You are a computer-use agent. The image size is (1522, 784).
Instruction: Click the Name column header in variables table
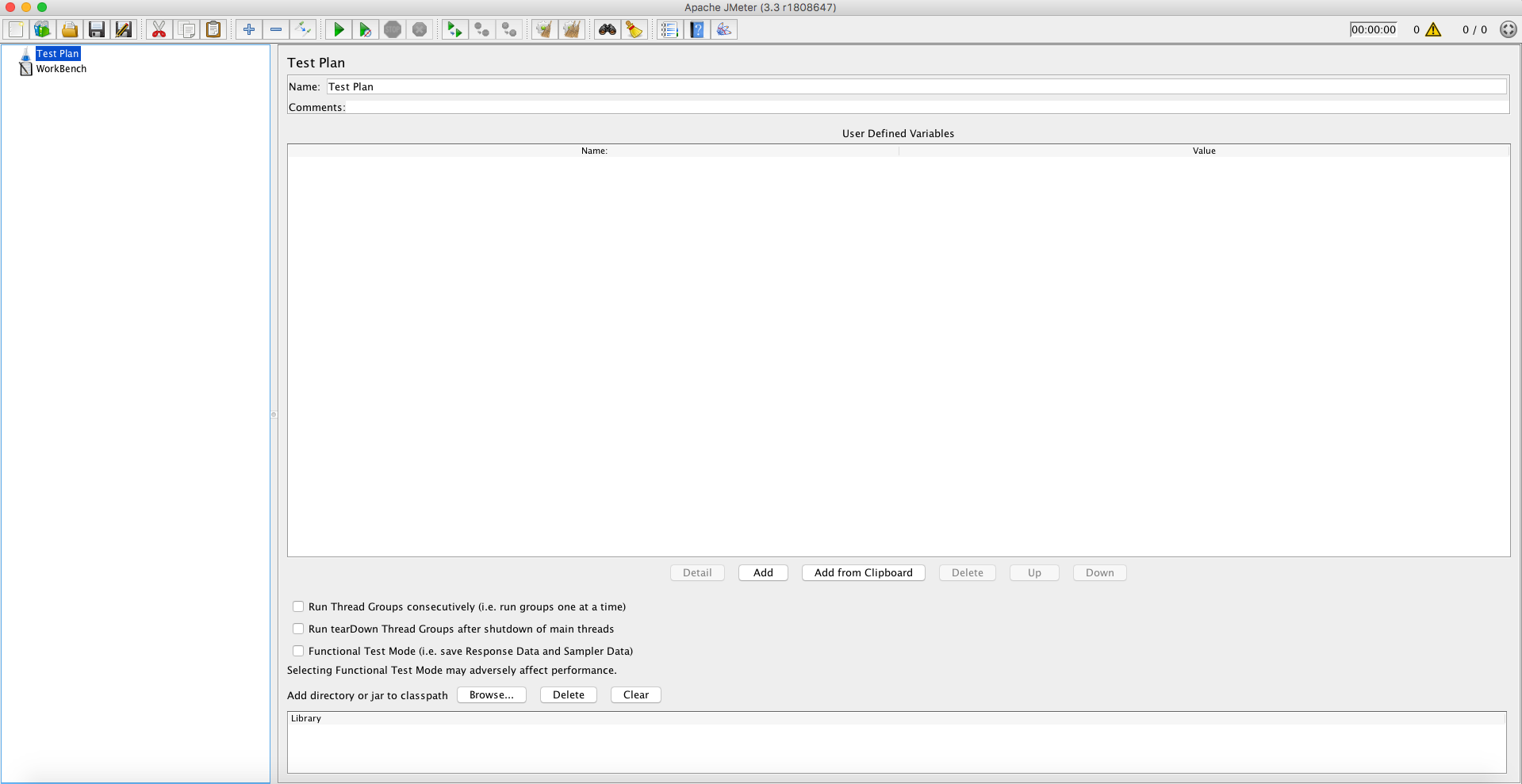click(x=593, y=151)
